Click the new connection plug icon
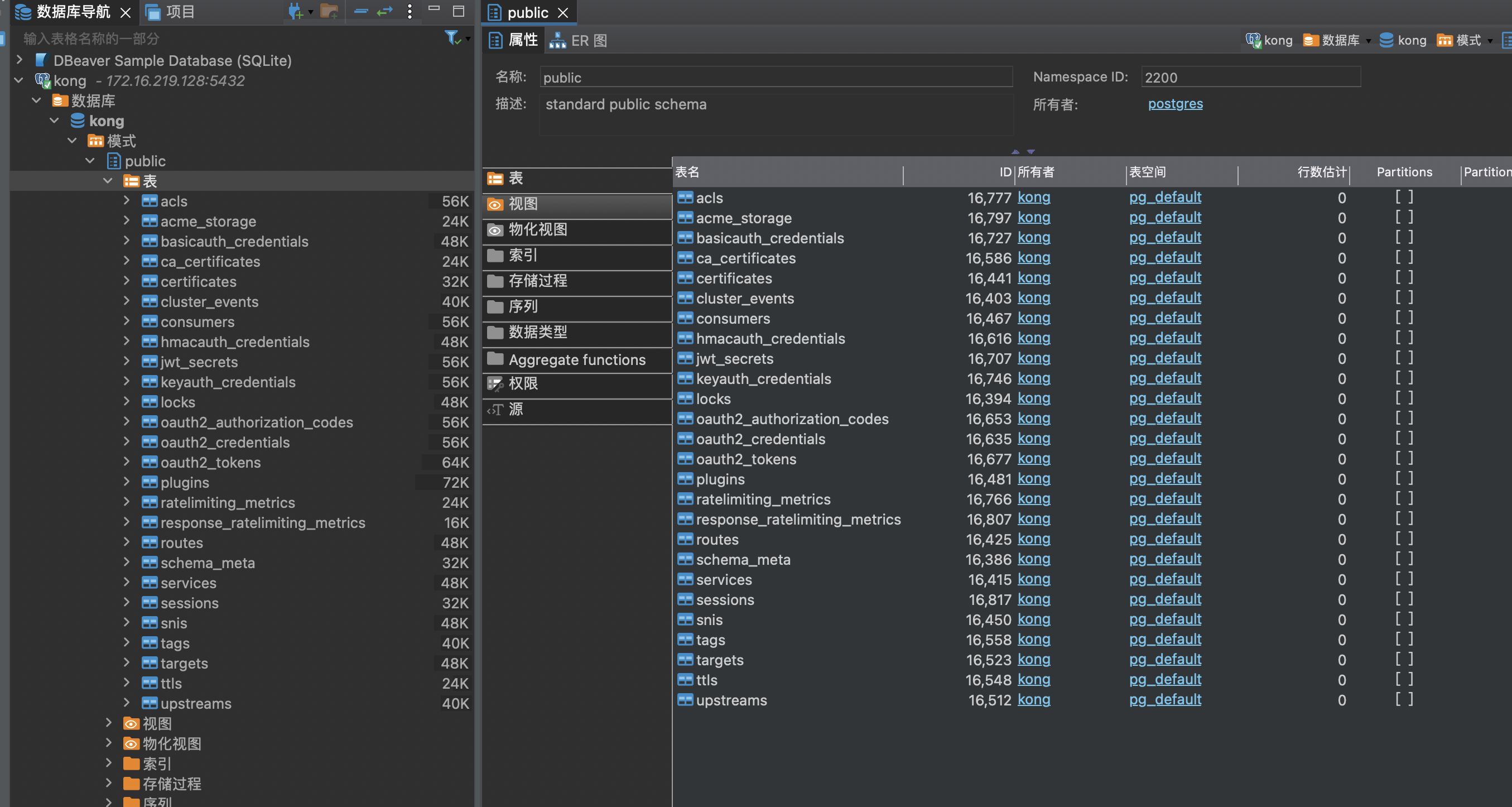 [295, 11]
